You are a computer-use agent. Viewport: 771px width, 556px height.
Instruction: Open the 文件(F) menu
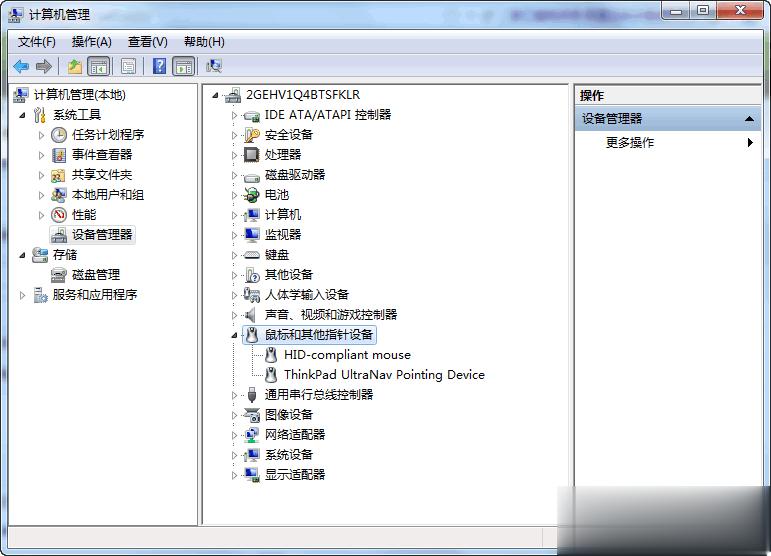pos(37,42)
